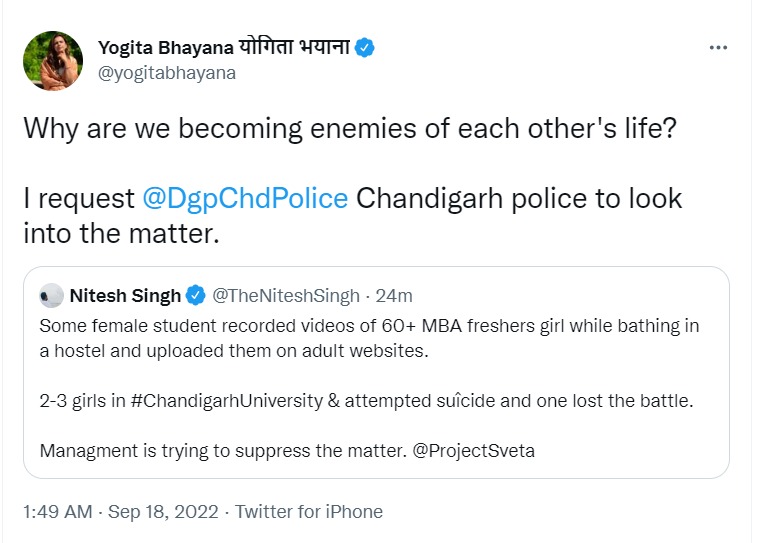Screen dimensions: 762x543
Task: Click the blue verified badge beside Yogita Bhayana
Action: pyautogui.click(x=366, y=47)
